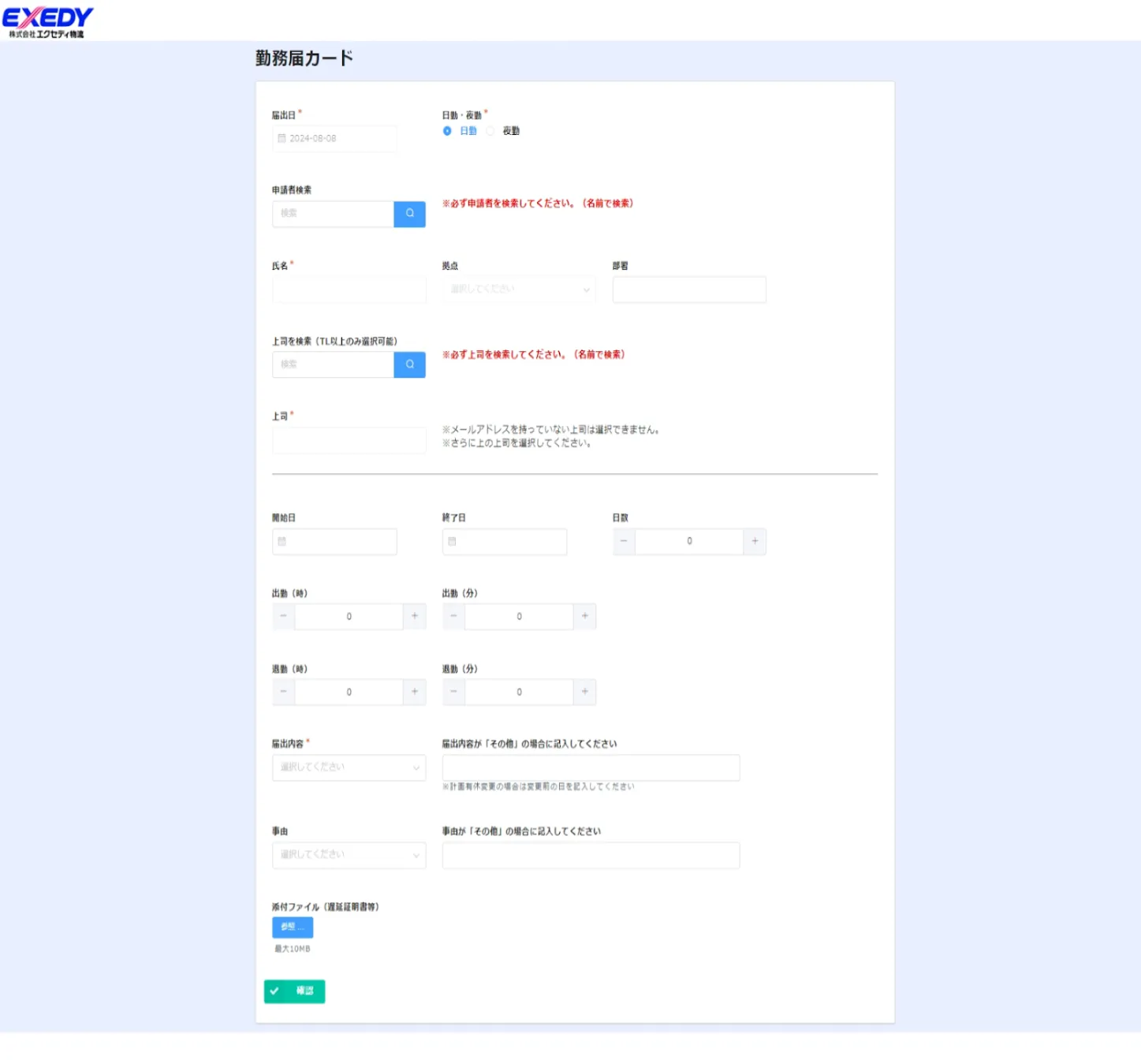Viewport: 1141px width, 1064px height.
Task: Click the 申請者検索 search text field
Action: pos(333,214)
